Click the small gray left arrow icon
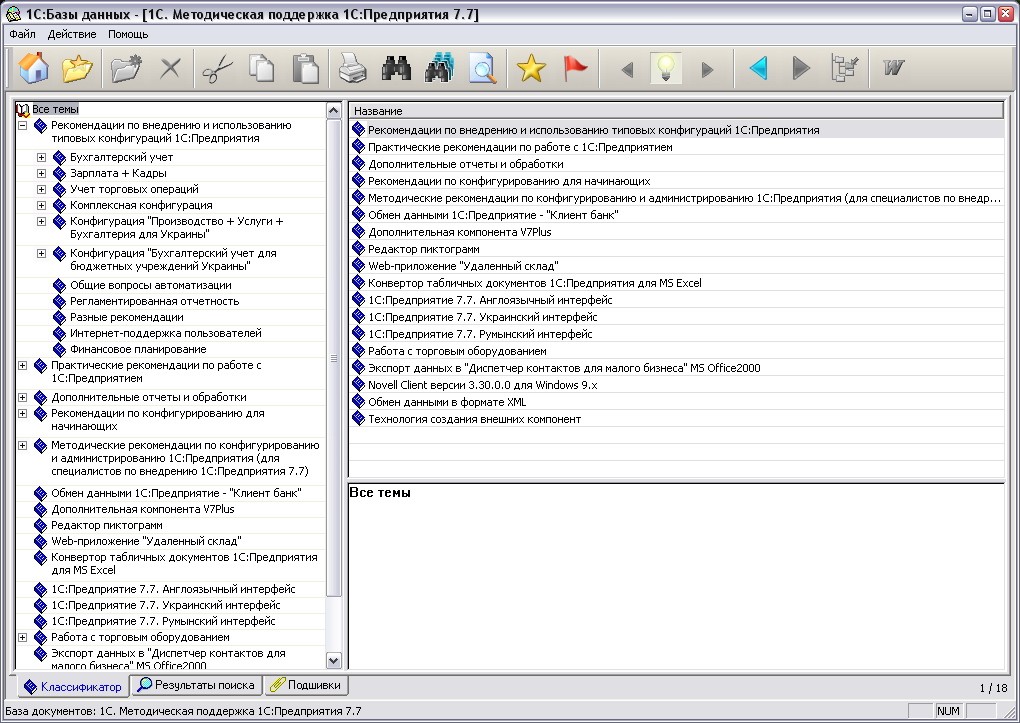Screen dimensions: 1020x723 [627, 69]
